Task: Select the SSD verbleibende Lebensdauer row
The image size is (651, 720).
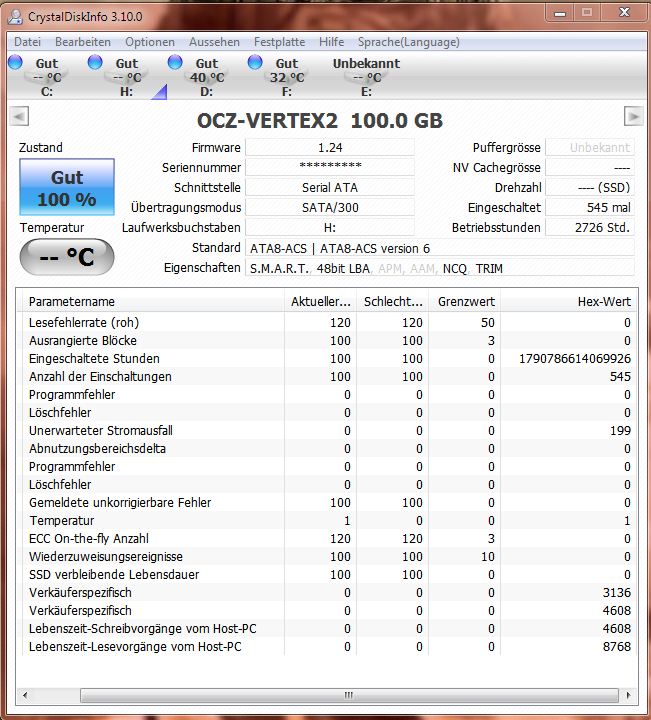Action: coord(327,574)
